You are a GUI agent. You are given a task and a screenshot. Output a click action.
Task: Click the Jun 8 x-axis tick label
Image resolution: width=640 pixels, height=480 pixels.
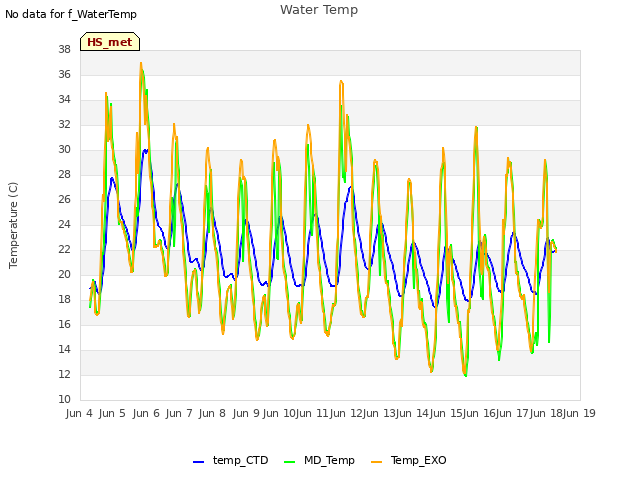point(212,413)
